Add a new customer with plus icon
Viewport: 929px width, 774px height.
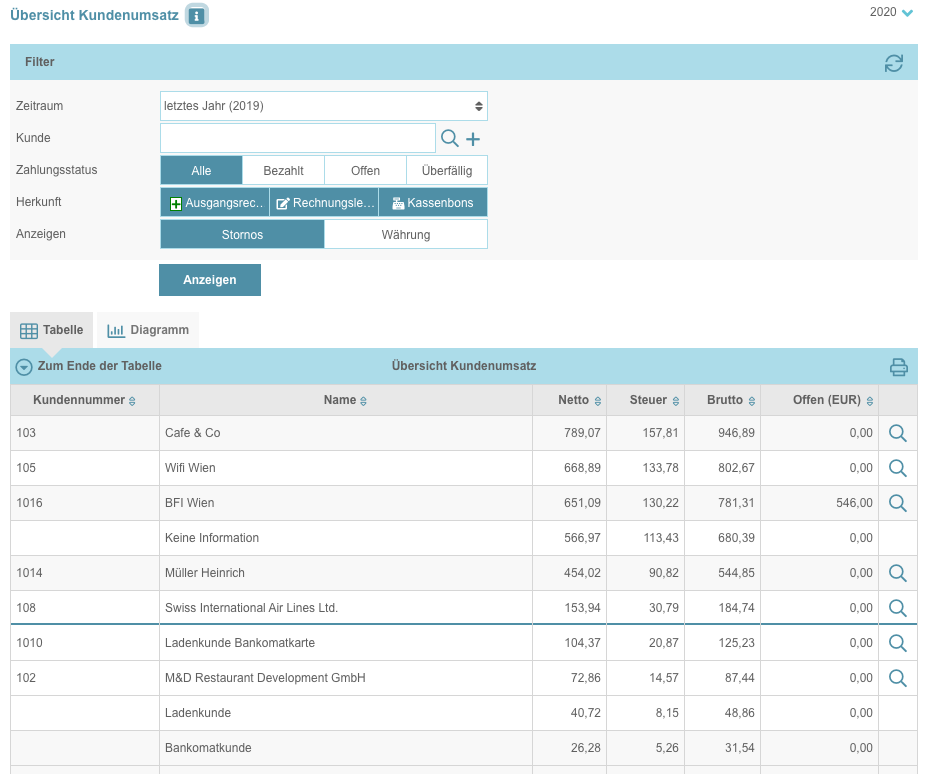coord(473,139)
